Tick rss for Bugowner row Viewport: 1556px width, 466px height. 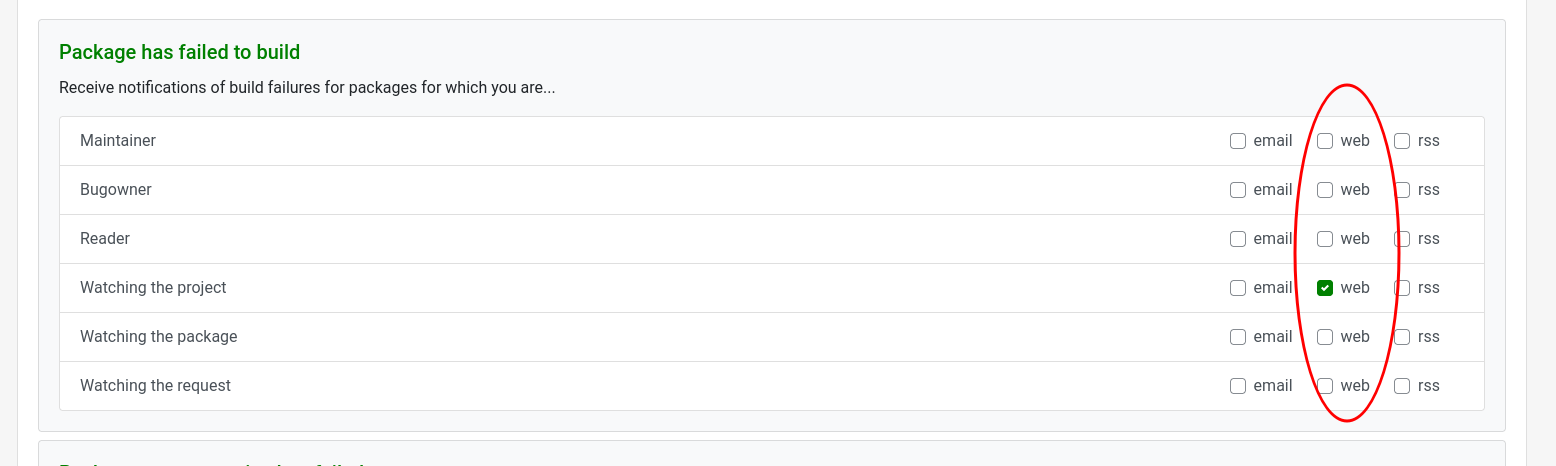tap(1402, 190)
